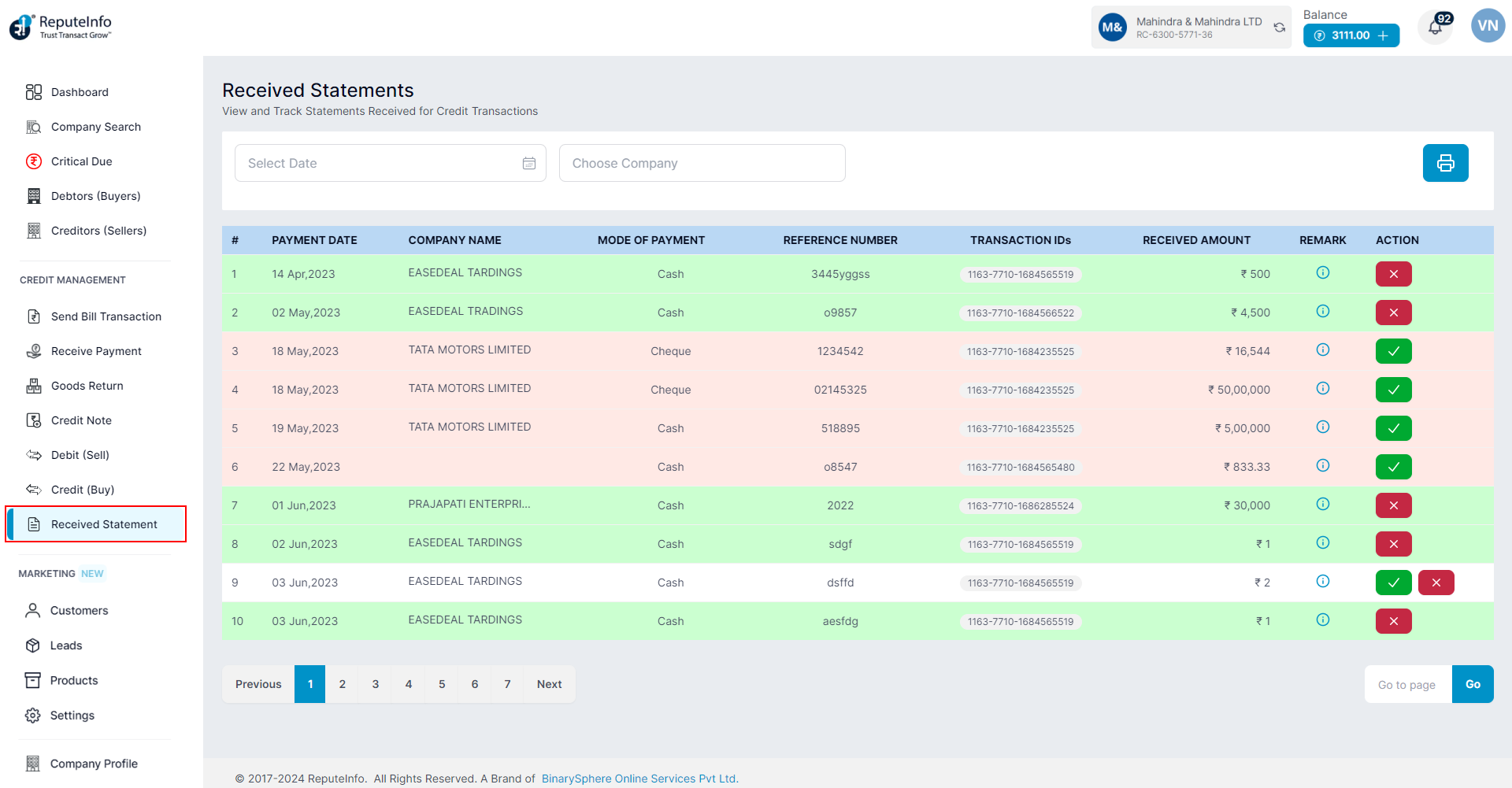Focus the Go to page input
Viewport: 1512px width, 788px height.
[1407, 685]
